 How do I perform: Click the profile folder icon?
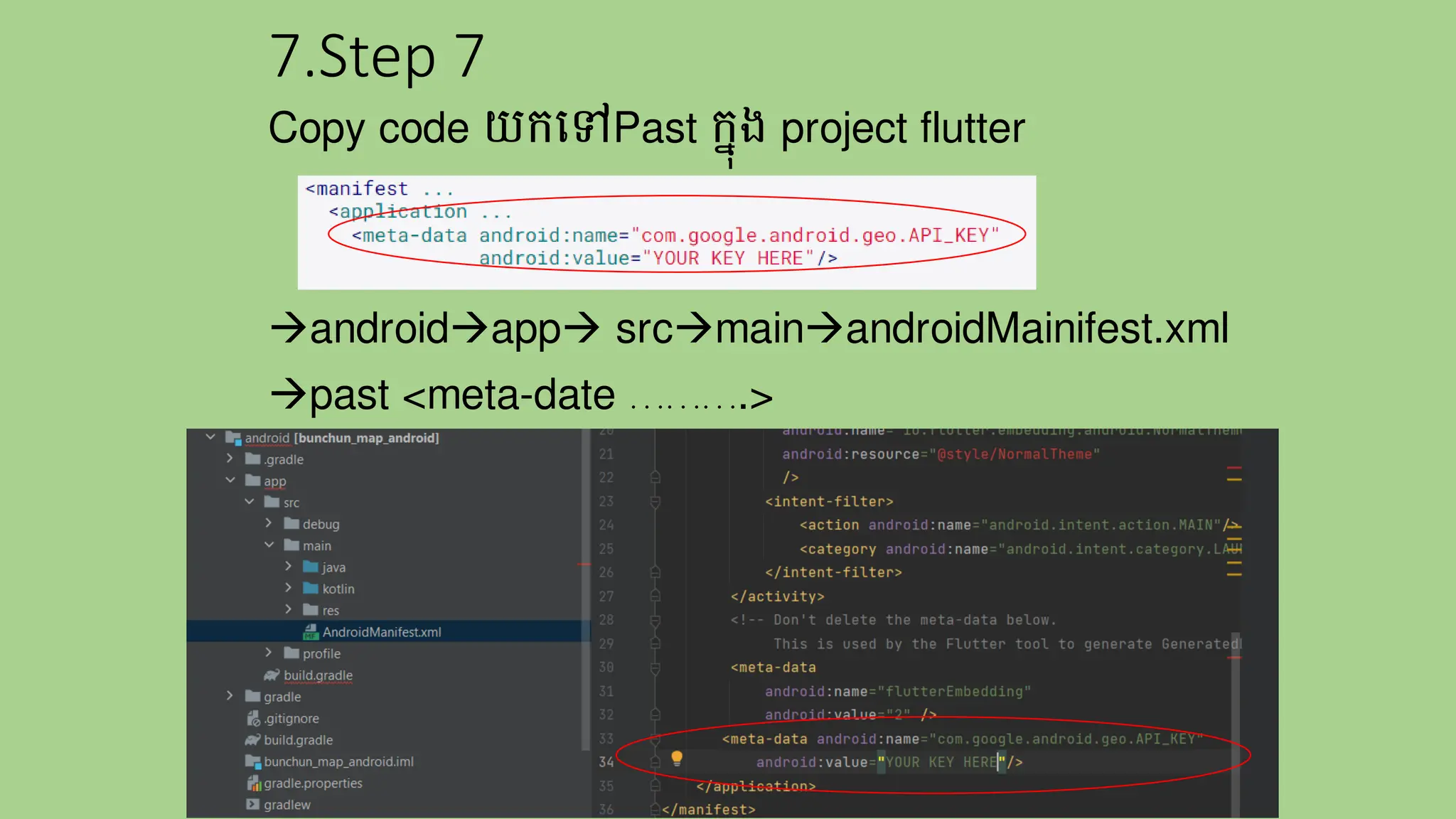pyautogui.click(x=291, y=653)
